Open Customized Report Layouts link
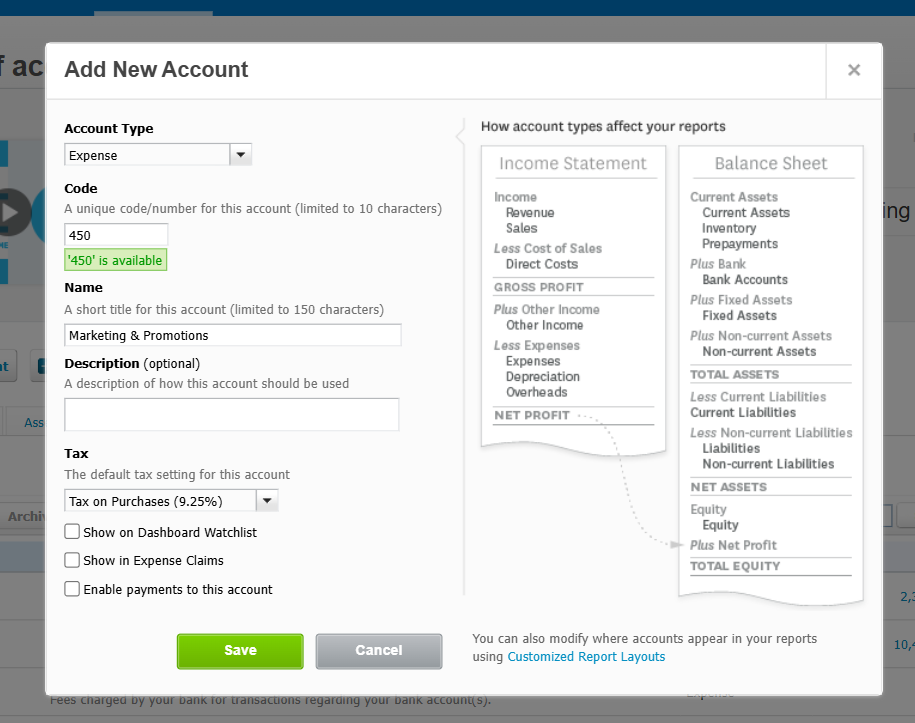 pyautogui.click(x=586, y=656)
